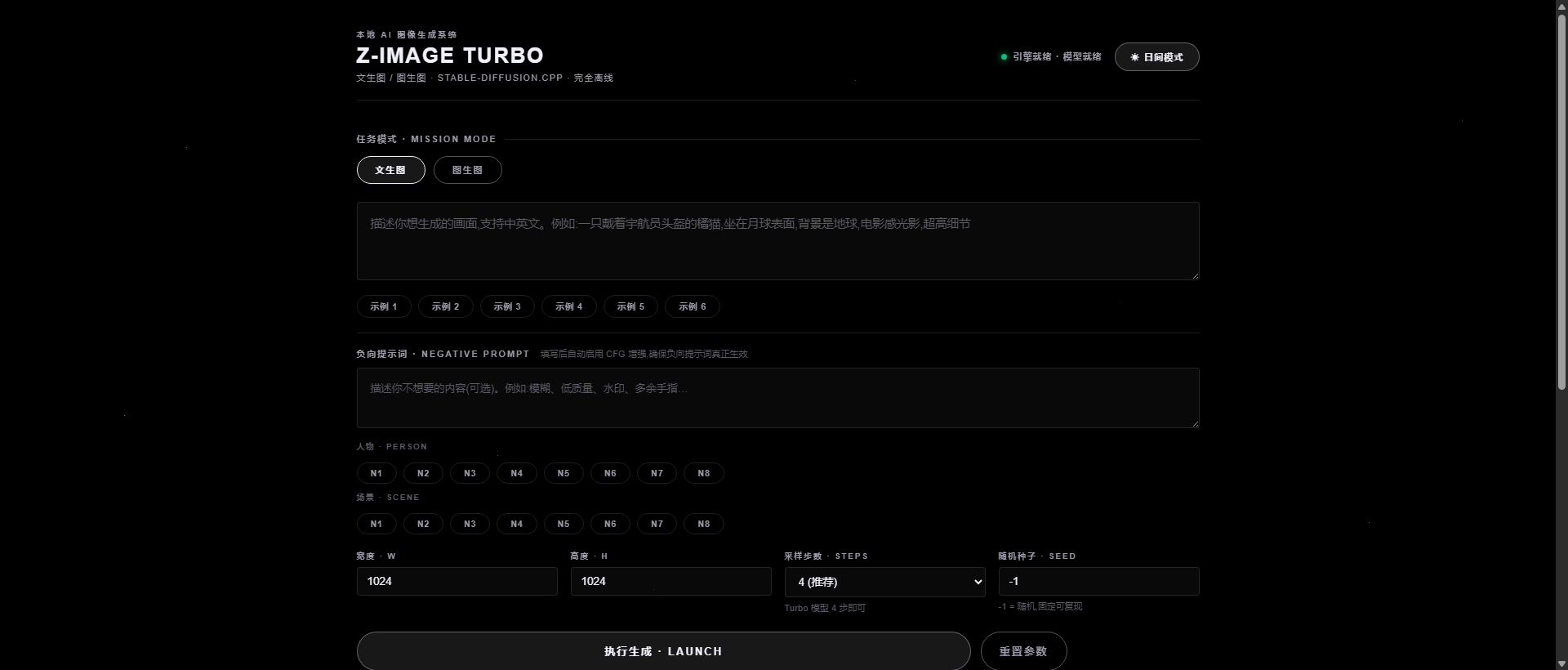Start generation with 执行生成 LAUNCH
1568x670 pixels.
tap(663, 651)
